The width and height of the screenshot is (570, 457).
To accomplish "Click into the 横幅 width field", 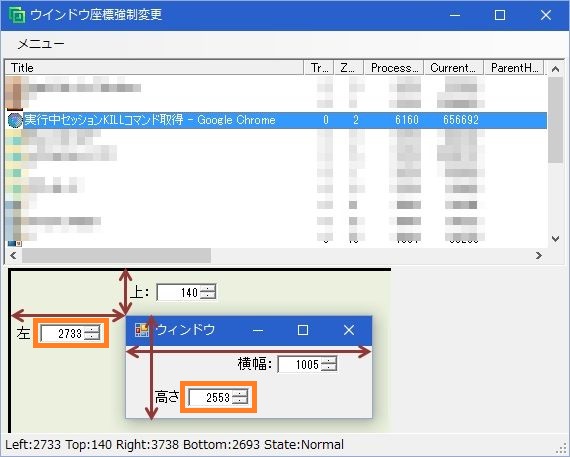I will (299, 364).
